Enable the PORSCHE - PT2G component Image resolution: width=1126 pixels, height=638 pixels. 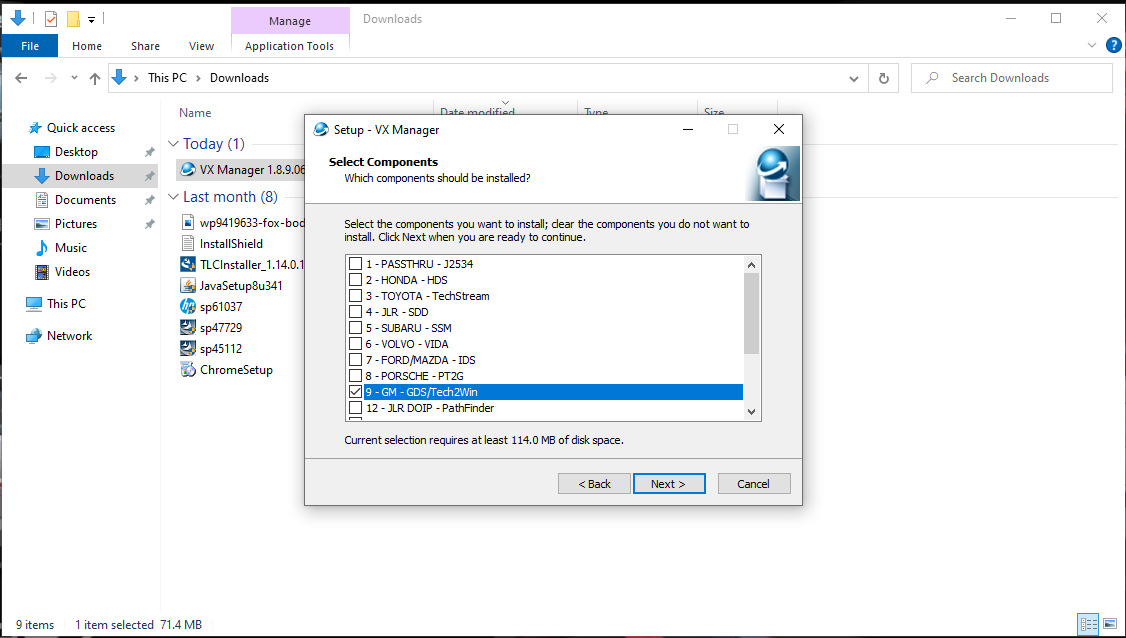pyautogui.click(x=355, y=376)
